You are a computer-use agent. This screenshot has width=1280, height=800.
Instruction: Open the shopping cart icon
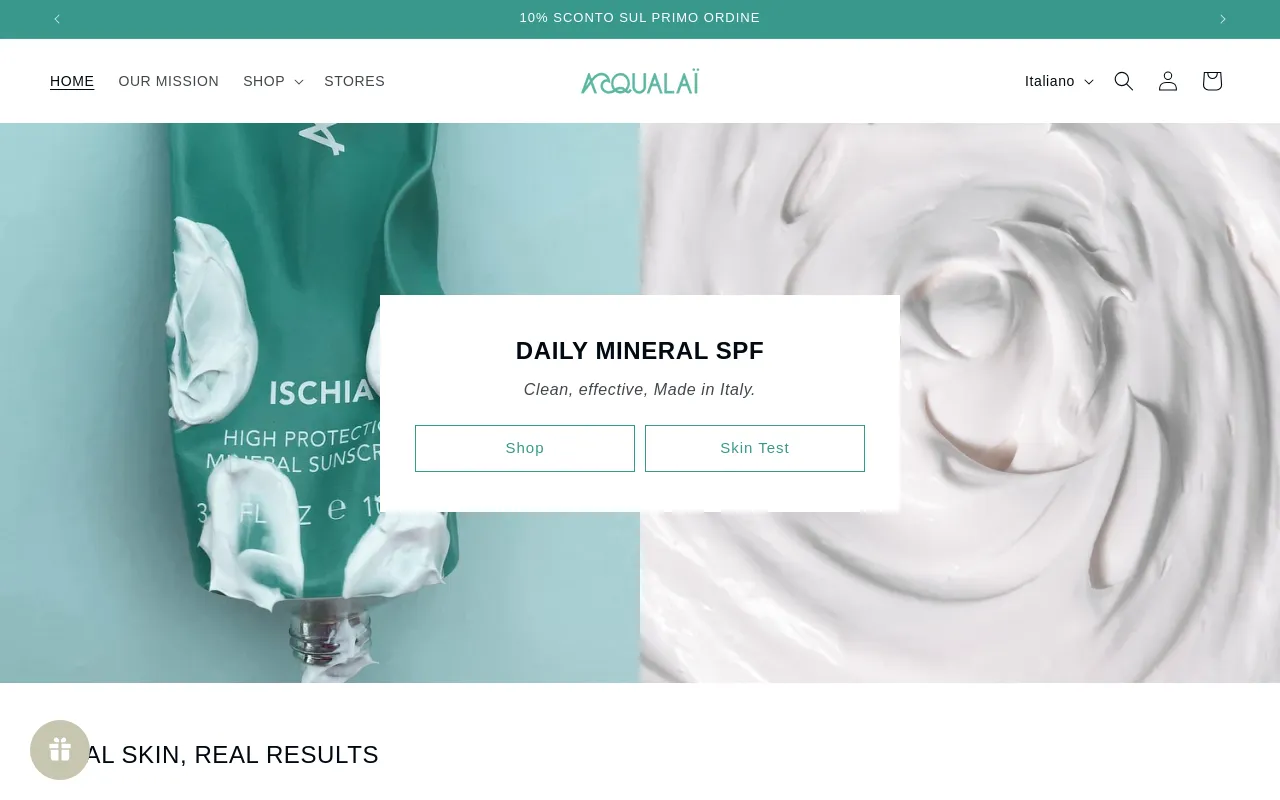[1212, 81]
